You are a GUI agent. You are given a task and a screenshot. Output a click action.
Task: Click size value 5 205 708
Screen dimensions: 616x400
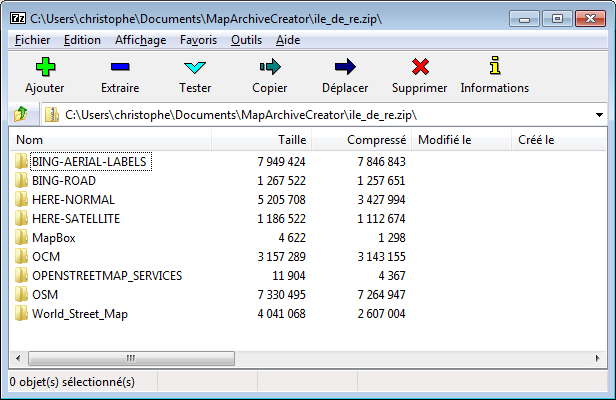(x=281, y=200)
